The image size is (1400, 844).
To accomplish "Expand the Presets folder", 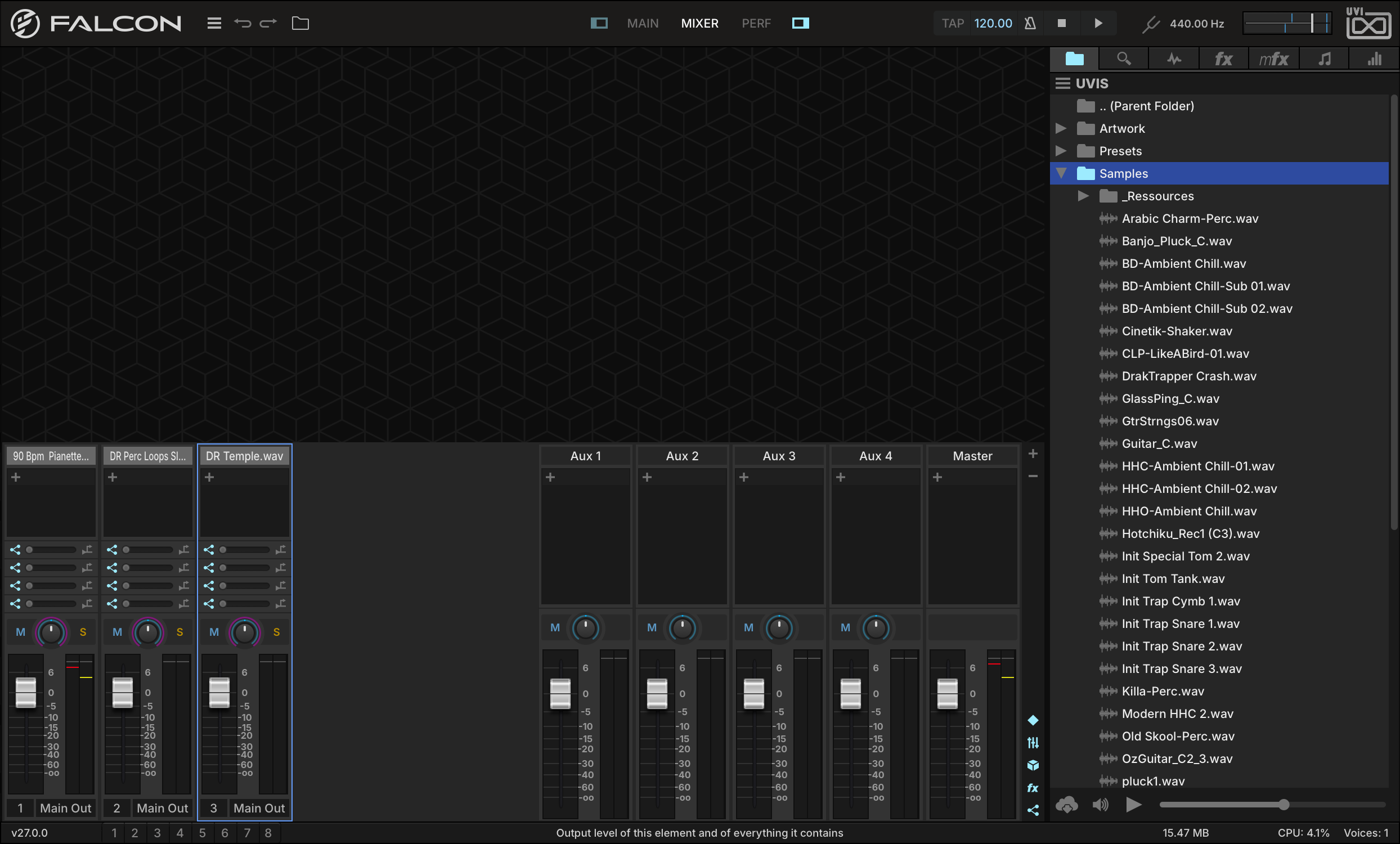I will point(1061,151).
